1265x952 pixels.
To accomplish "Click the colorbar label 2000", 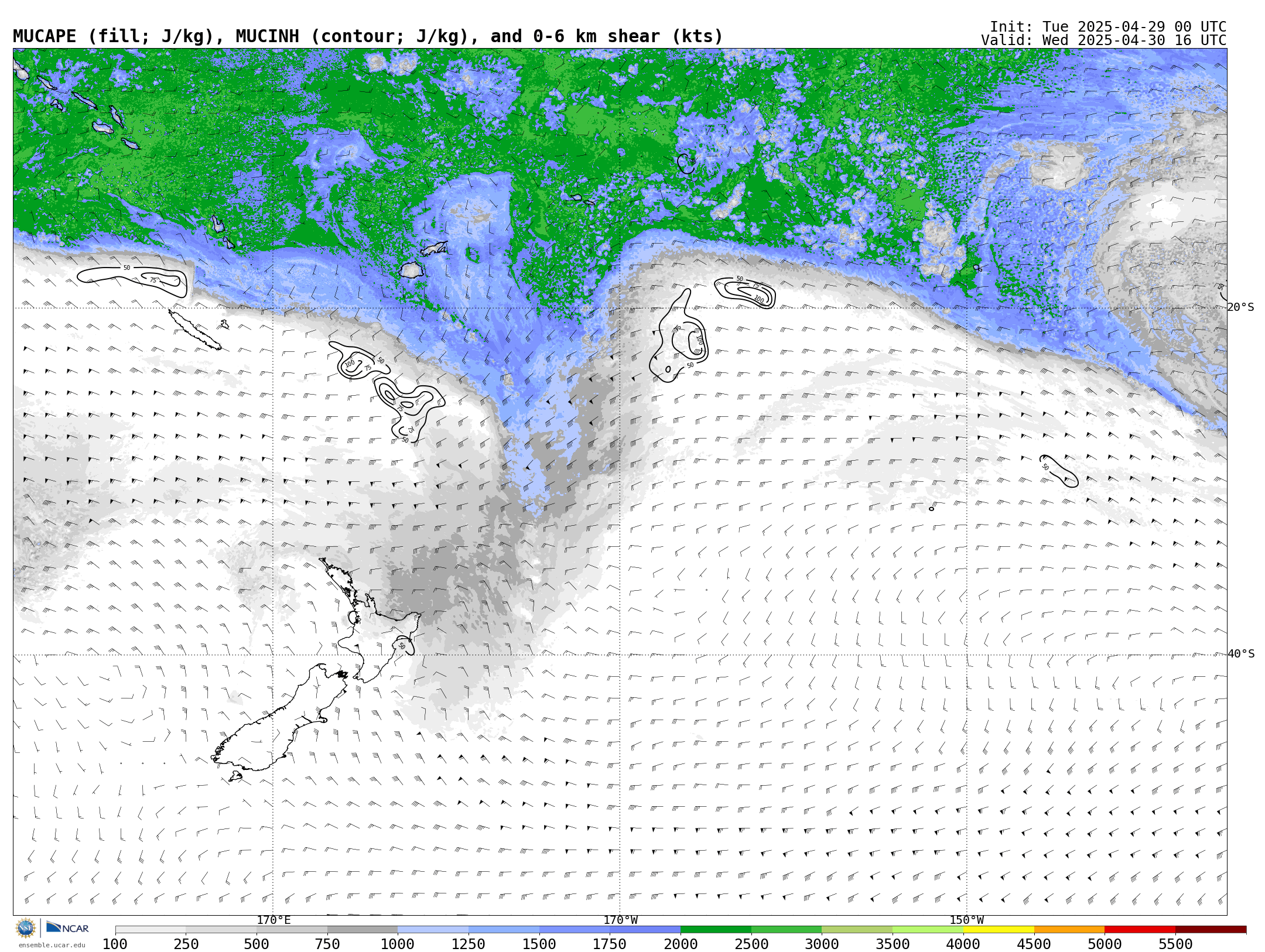I will click(x=681, y=944).
